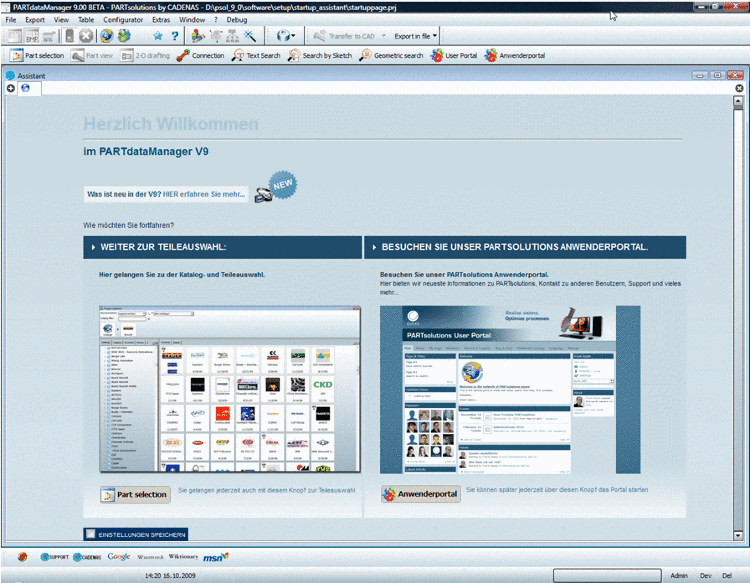This screenshot has height=583, width=750.
Task: Open the Support link in bottom bar
Action: 55,557
